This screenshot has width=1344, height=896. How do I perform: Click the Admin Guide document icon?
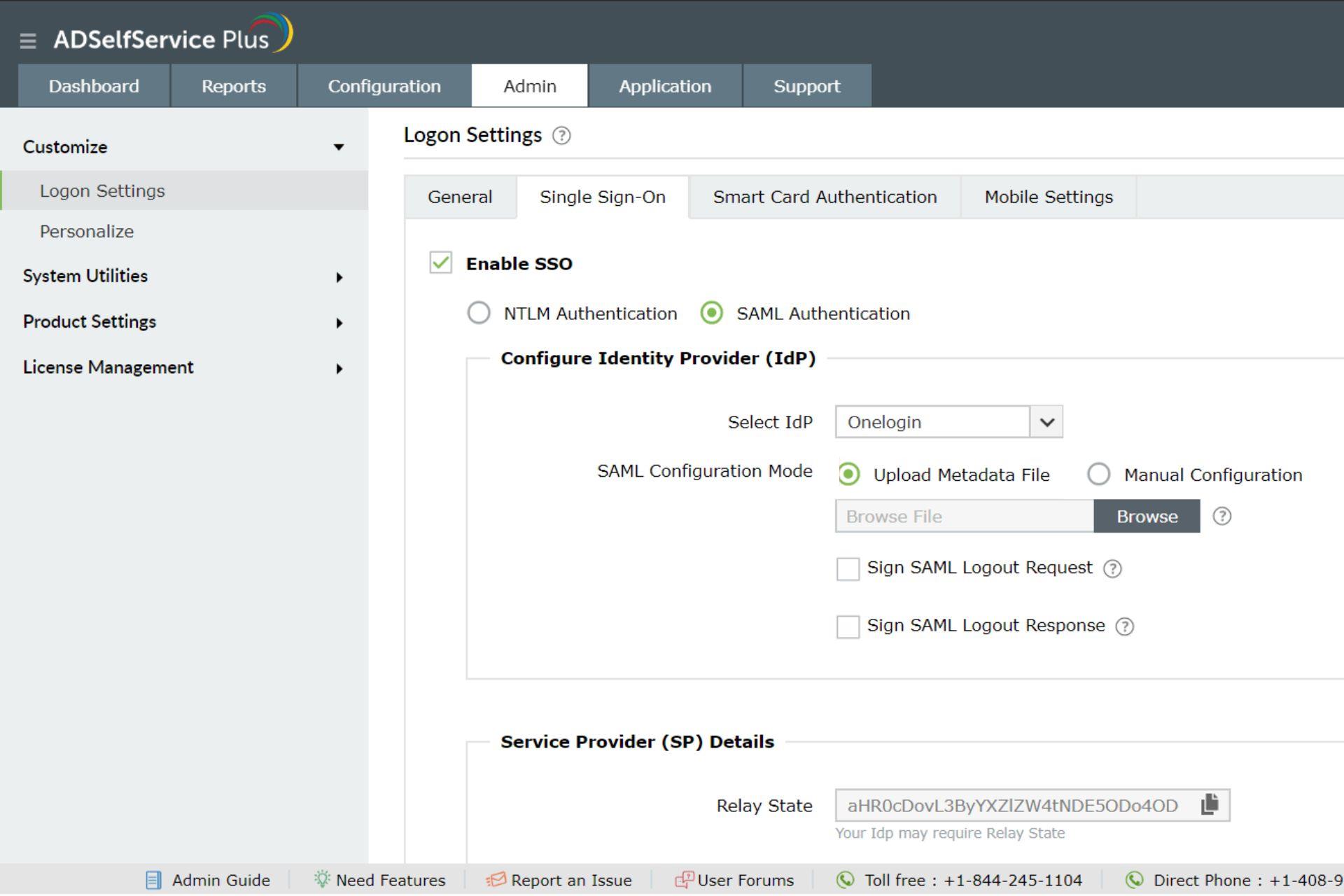tap(153, 880)
